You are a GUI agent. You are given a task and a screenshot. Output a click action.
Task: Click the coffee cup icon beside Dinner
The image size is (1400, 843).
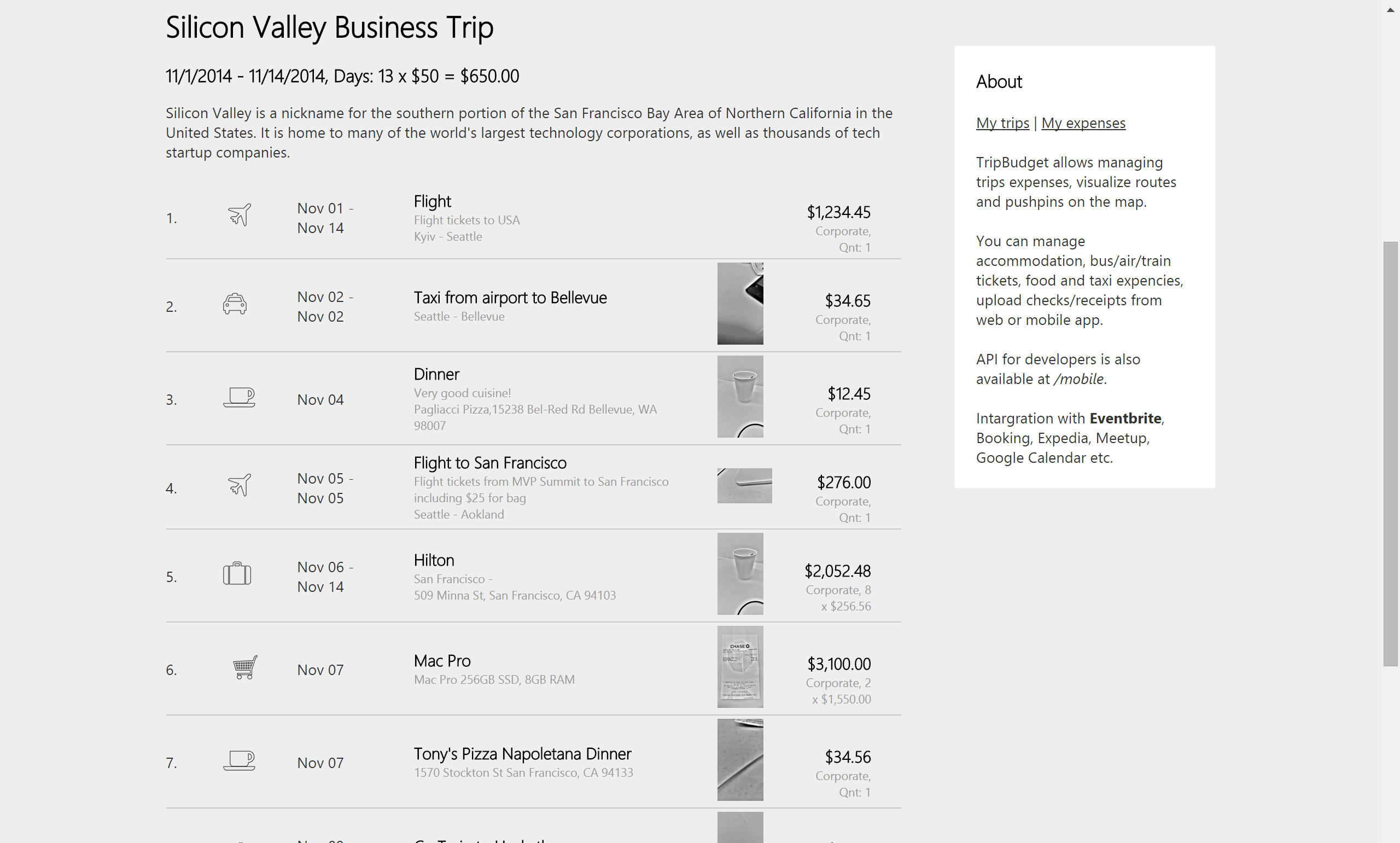pyautogui.click(x=239, y=397)
